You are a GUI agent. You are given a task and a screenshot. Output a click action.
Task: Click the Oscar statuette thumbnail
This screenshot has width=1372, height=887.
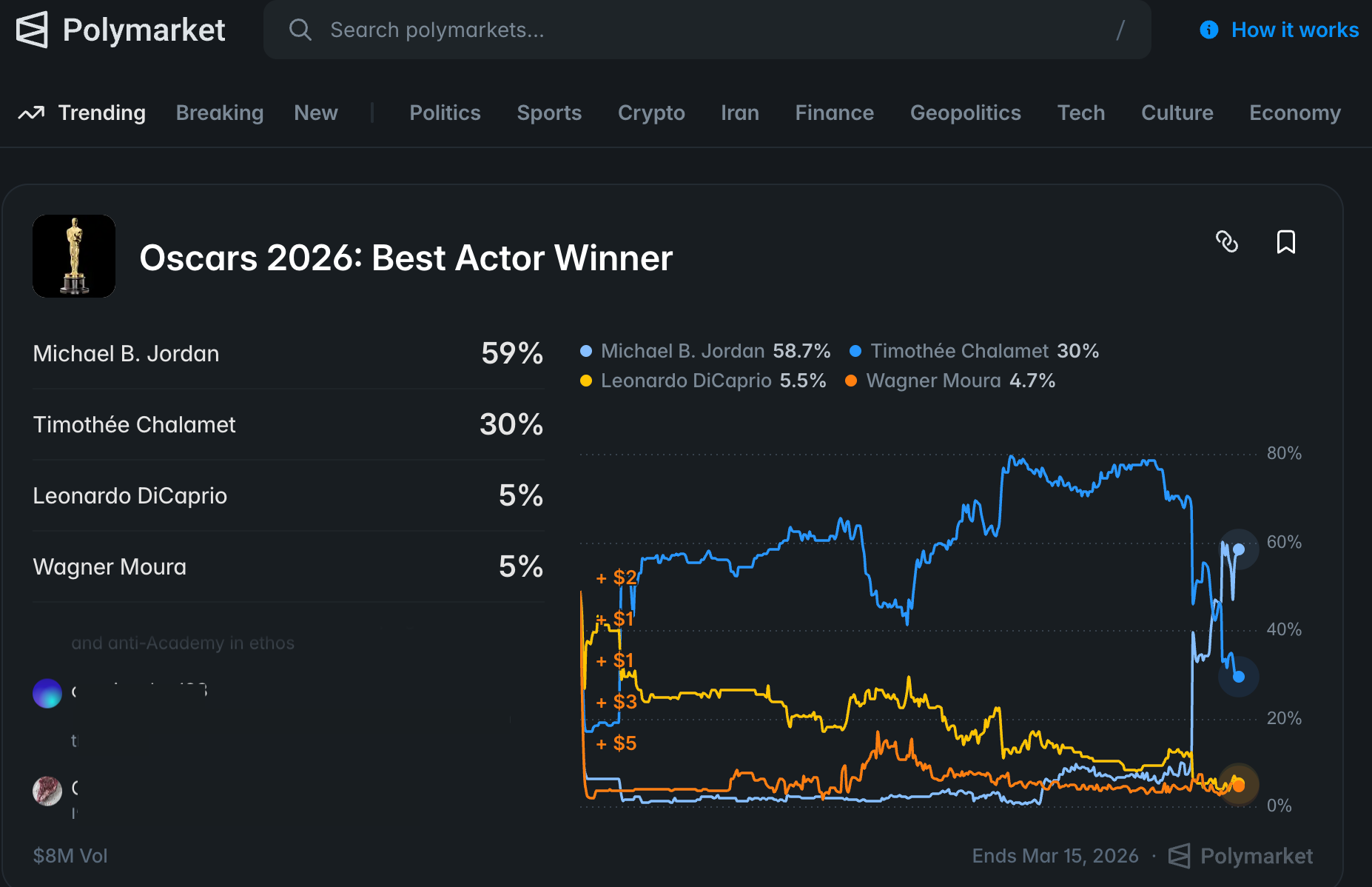74,256
